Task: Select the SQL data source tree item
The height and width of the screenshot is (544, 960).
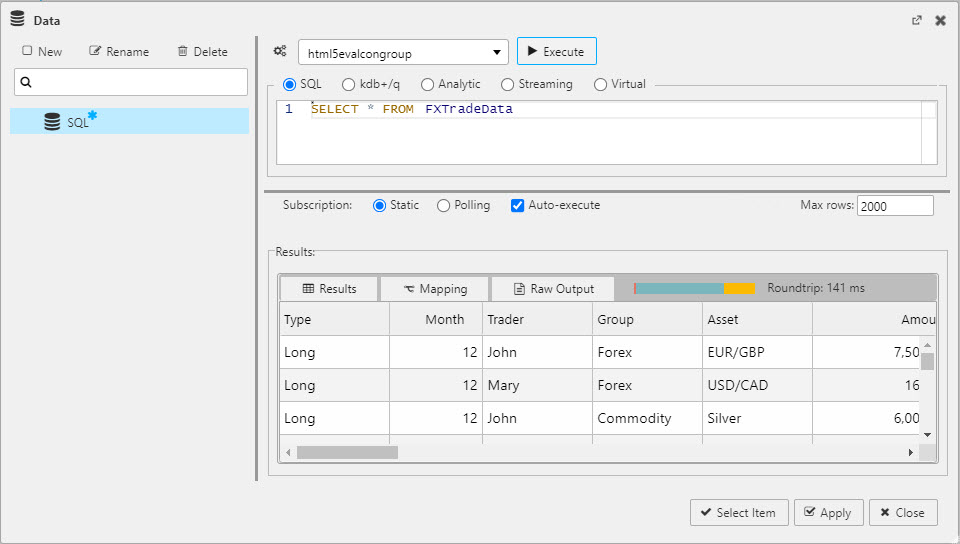Action: (78, 122)
